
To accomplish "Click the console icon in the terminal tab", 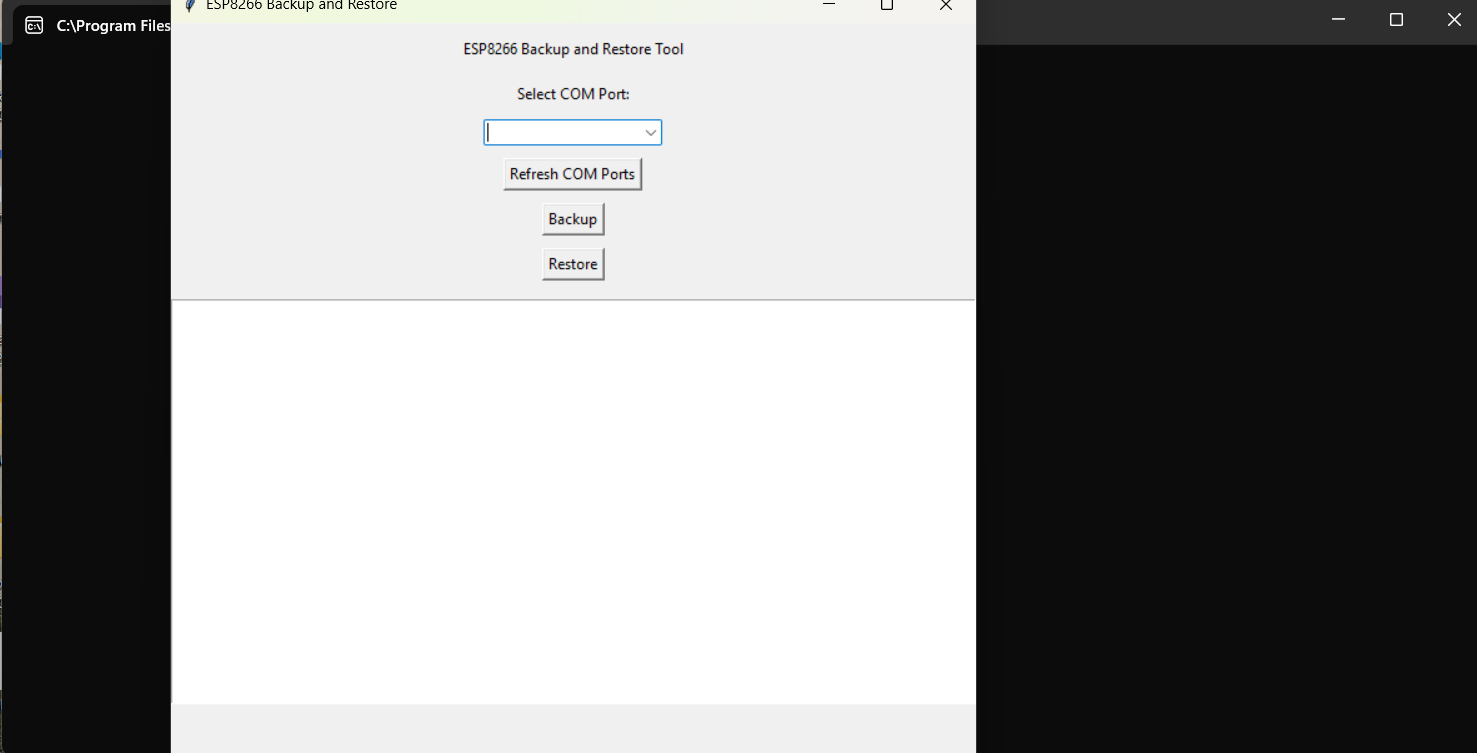I will 34,26.
